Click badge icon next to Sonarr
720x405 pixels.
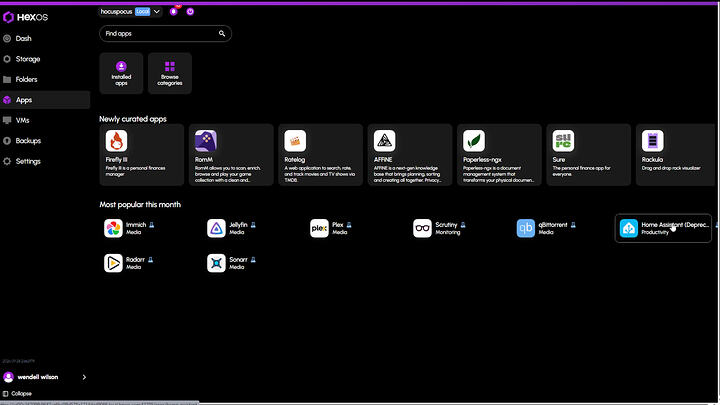coord(253,260)
